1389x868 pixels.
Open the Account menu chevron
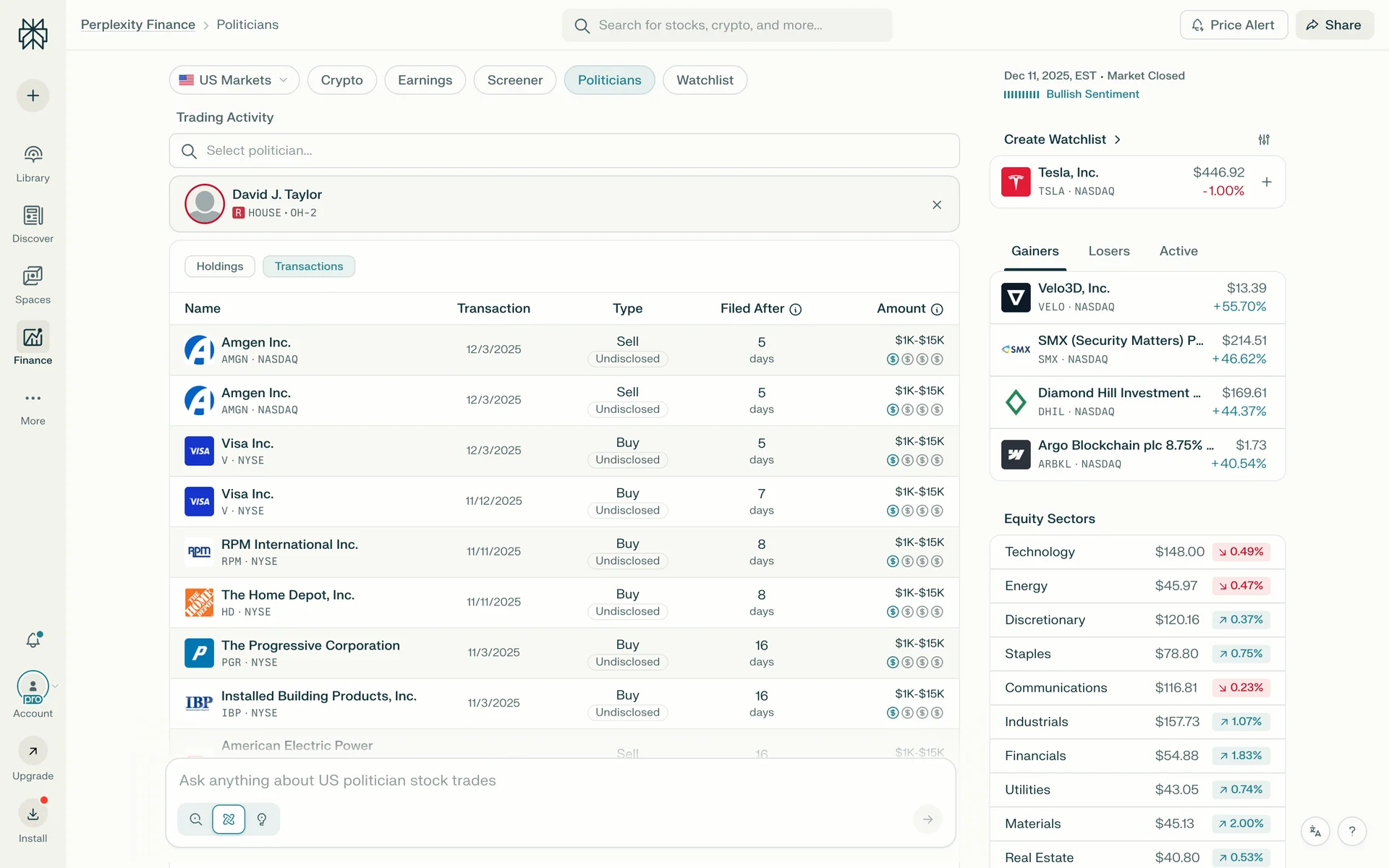(x=56, y=686)
